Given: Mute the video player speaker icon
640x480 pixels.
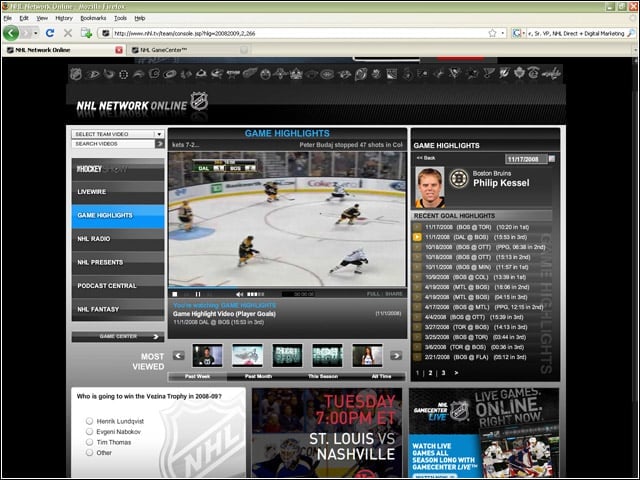Looking at the screenshot, I should [x=240, y=294].
